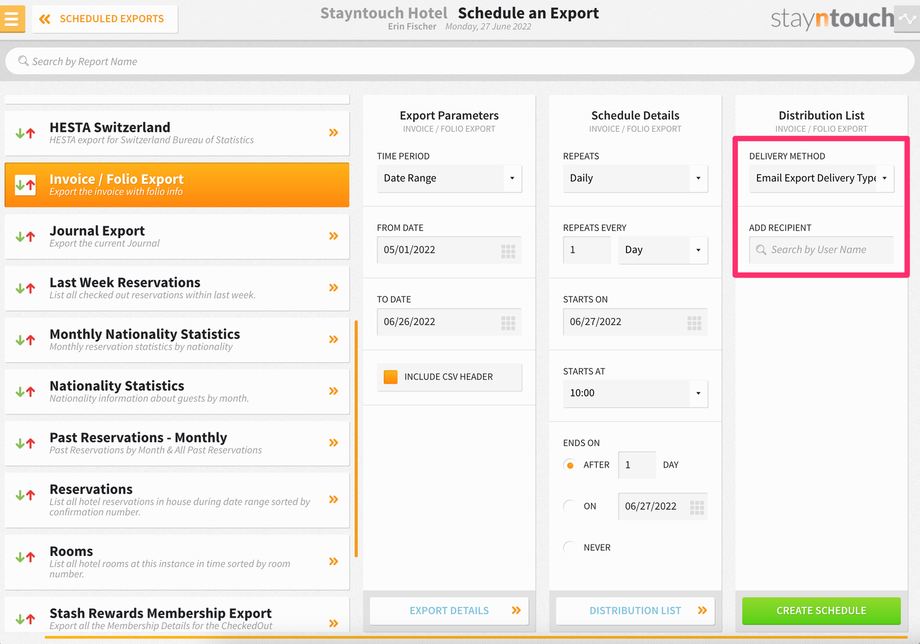920x644 pixels.
Task: Click Stash Rewards Membership Export chevron arrows
Action: 333,623
